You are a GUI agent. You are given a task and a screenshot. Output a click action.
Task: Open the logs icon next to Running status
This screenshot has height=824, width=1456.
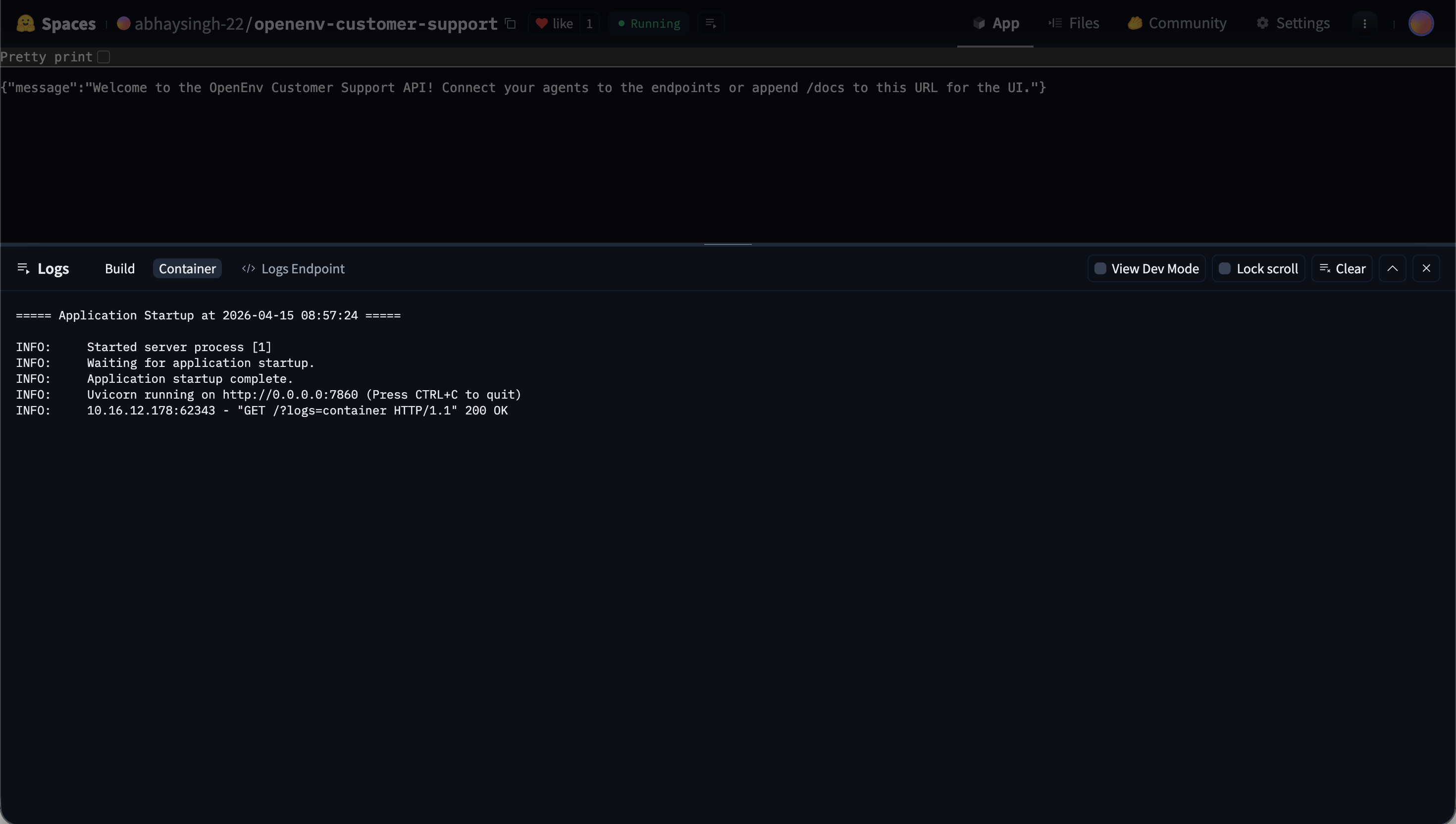(711, 23)
